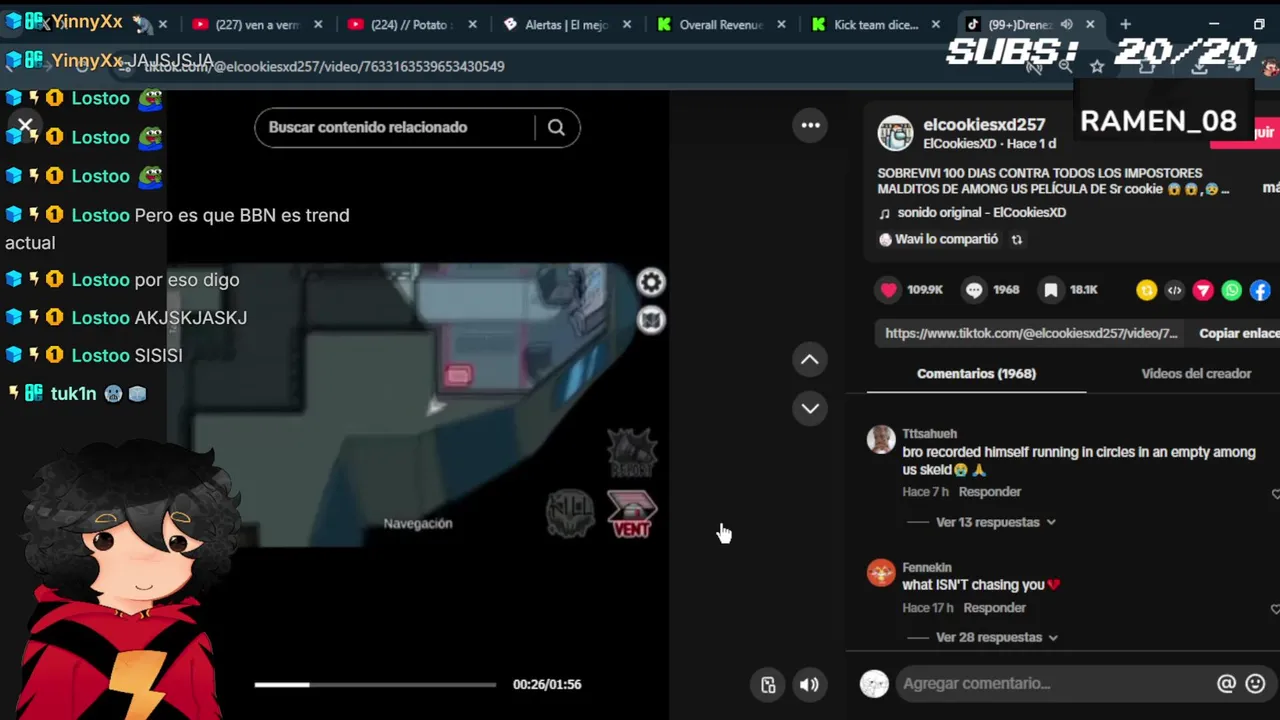Open the elcookiesxd257 username link
The width and height of the screenshot is (1280, 720).
[984, 125]
